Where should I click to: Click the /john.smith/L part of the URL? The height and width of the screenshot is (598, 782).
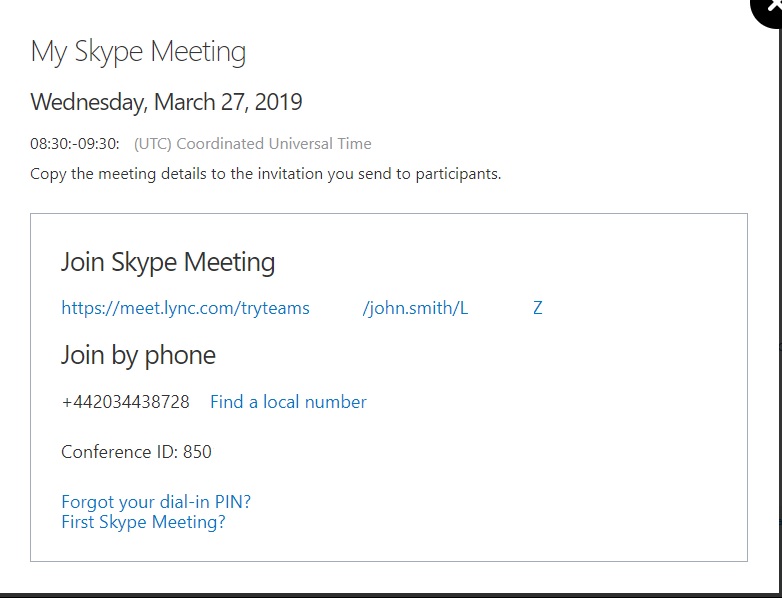[415, 308]
